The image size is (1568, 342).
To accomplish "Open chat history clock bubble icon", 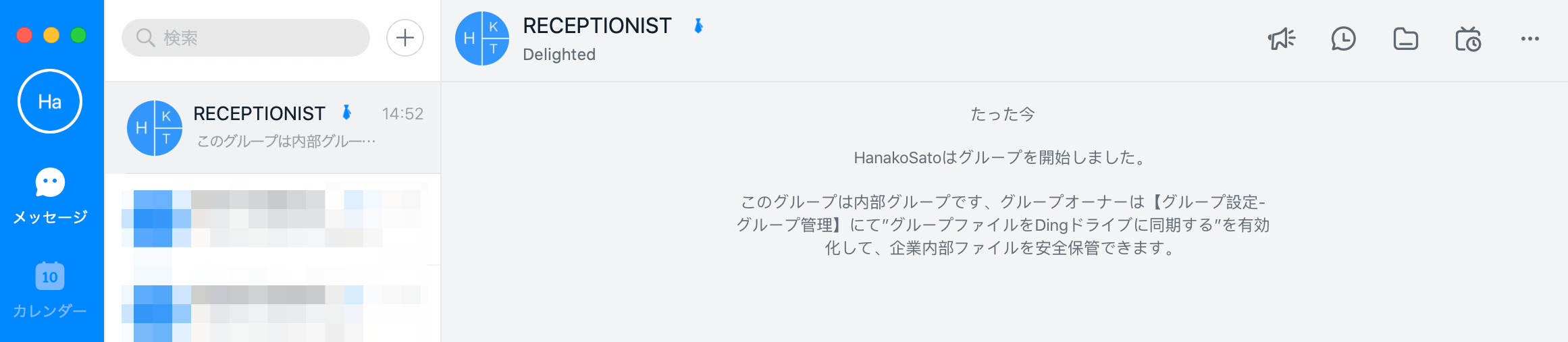I will pyautogui.click(x=1343, y=39).
